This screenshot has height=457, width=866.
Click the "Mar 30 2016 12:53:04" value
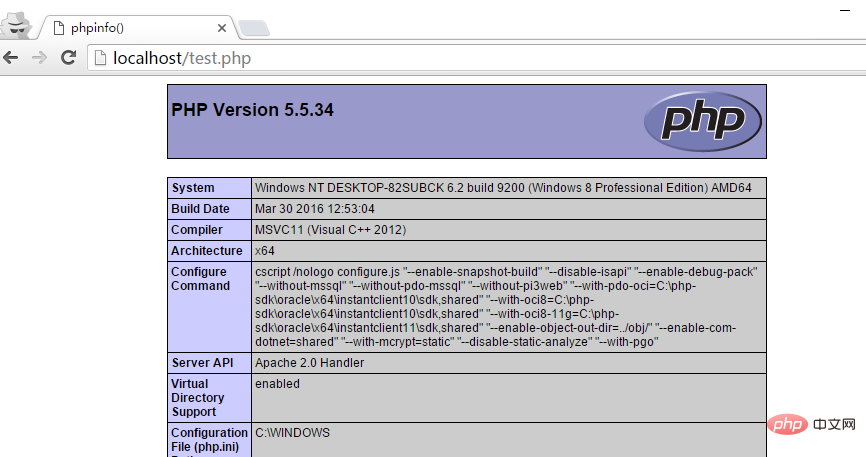[x=315, y=209]
